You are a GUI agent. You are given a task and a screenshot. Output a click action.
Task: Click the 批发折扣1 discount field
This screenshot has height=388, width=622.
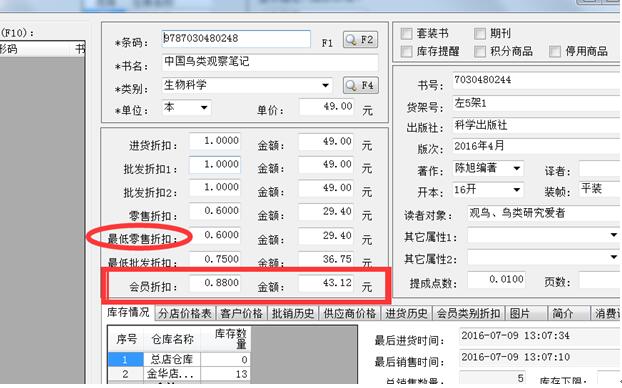point(215,165)
